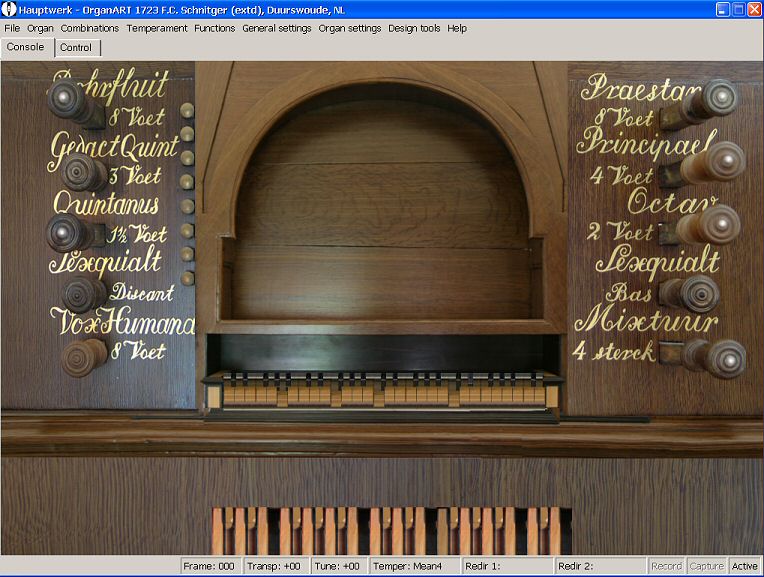Pull the Vox Humana 8 Voet stop knob

83,358
